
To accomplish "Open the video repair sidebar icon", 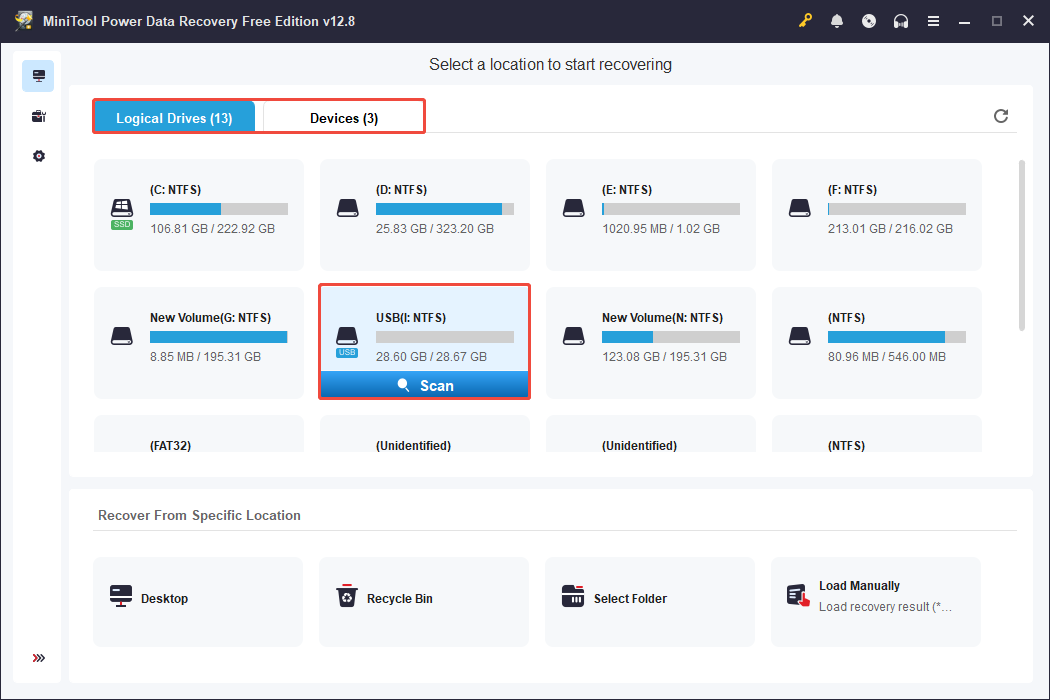I will (38, 116).
